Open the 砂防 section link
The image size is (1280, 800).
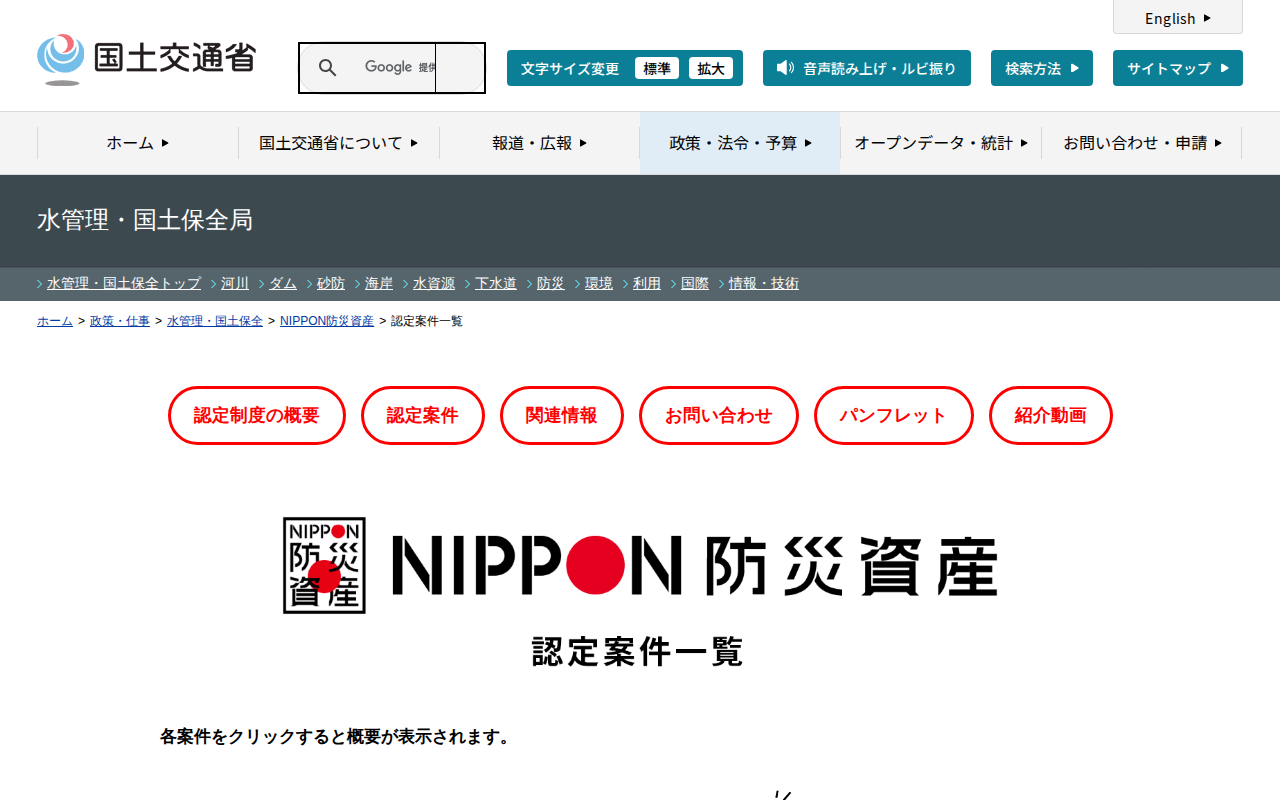tap(331, 283)
